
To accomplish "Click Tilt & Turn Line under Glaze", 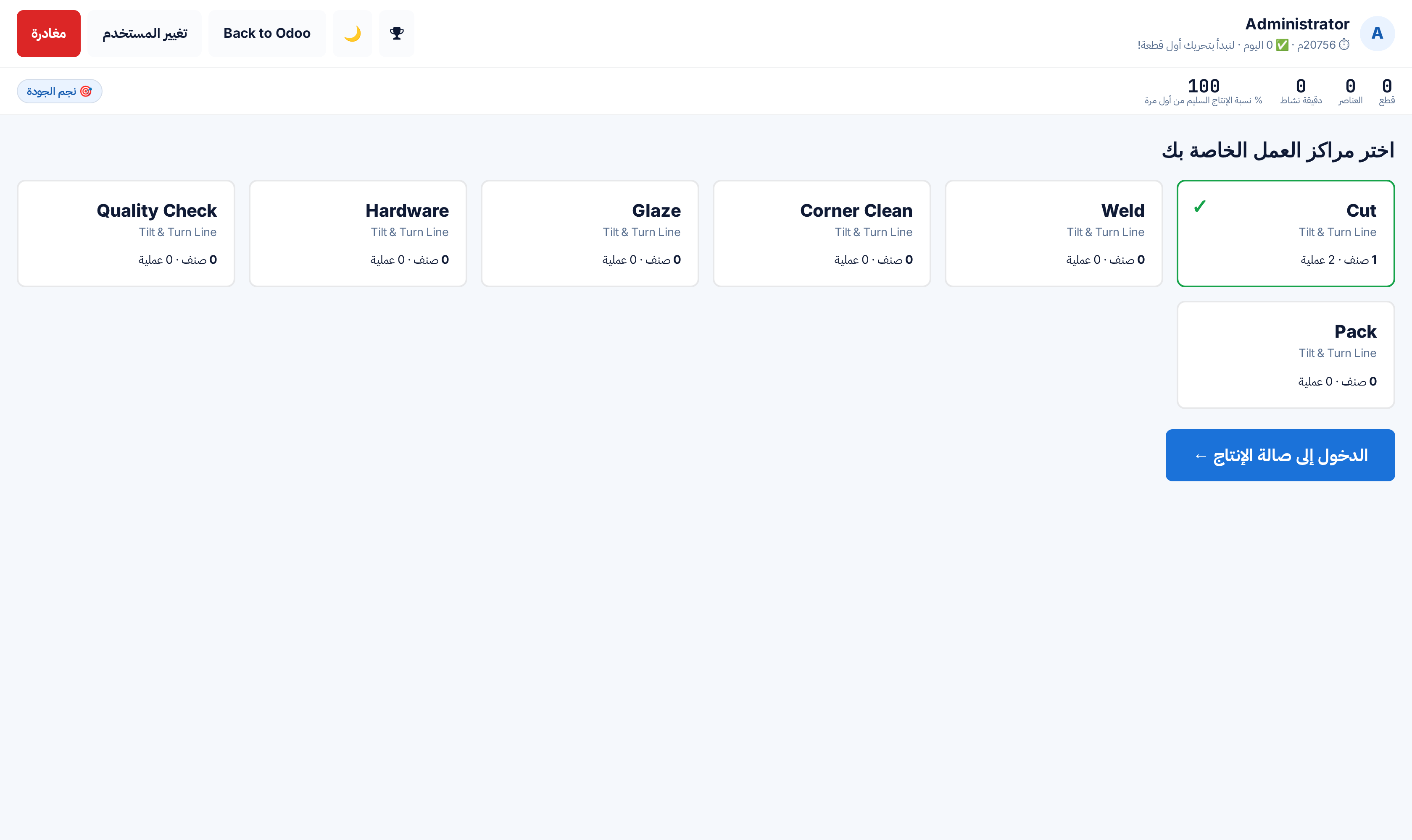I will (641, 232).
